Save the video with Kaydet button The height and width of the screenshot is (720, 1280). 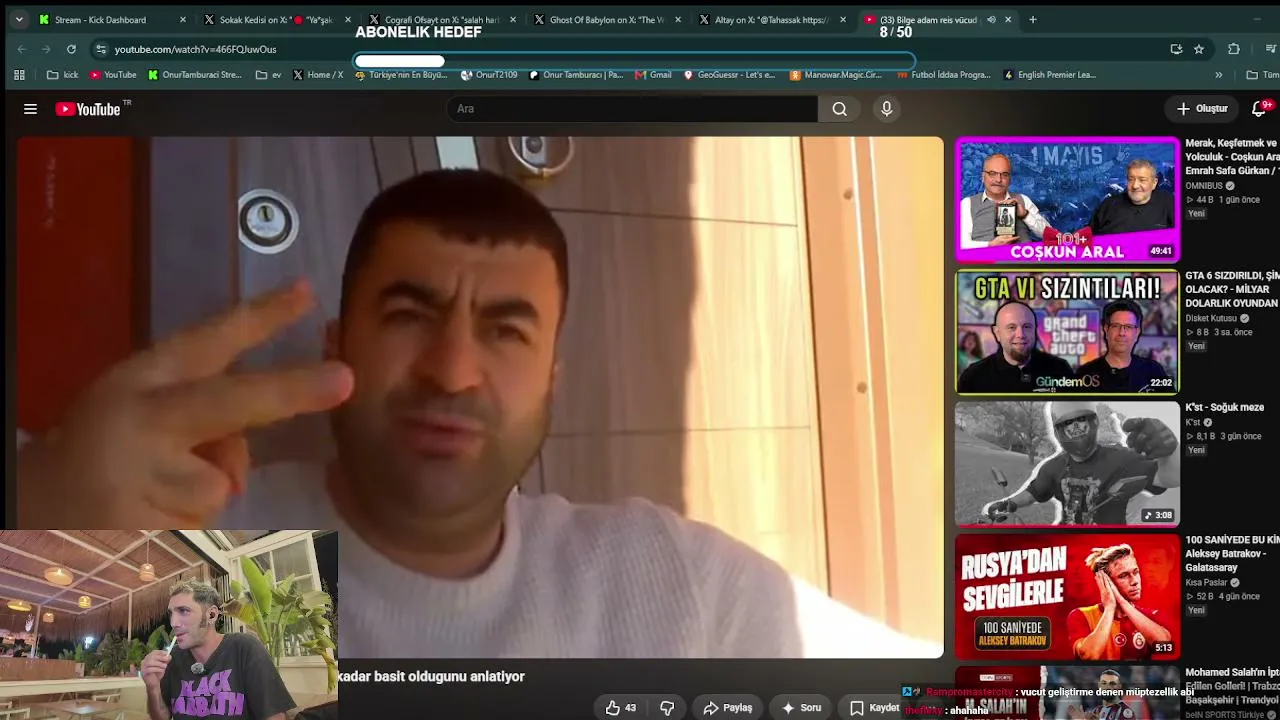875,708
